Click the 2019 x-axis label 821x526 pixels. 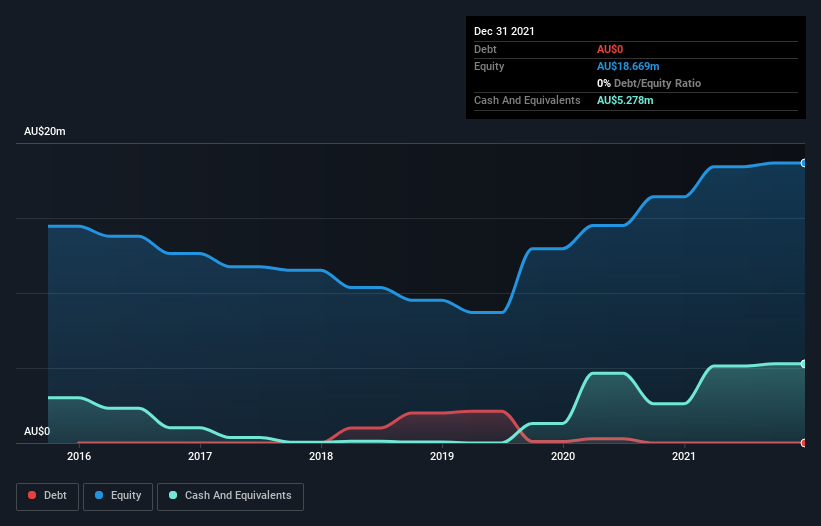click(x=442, y=456)
